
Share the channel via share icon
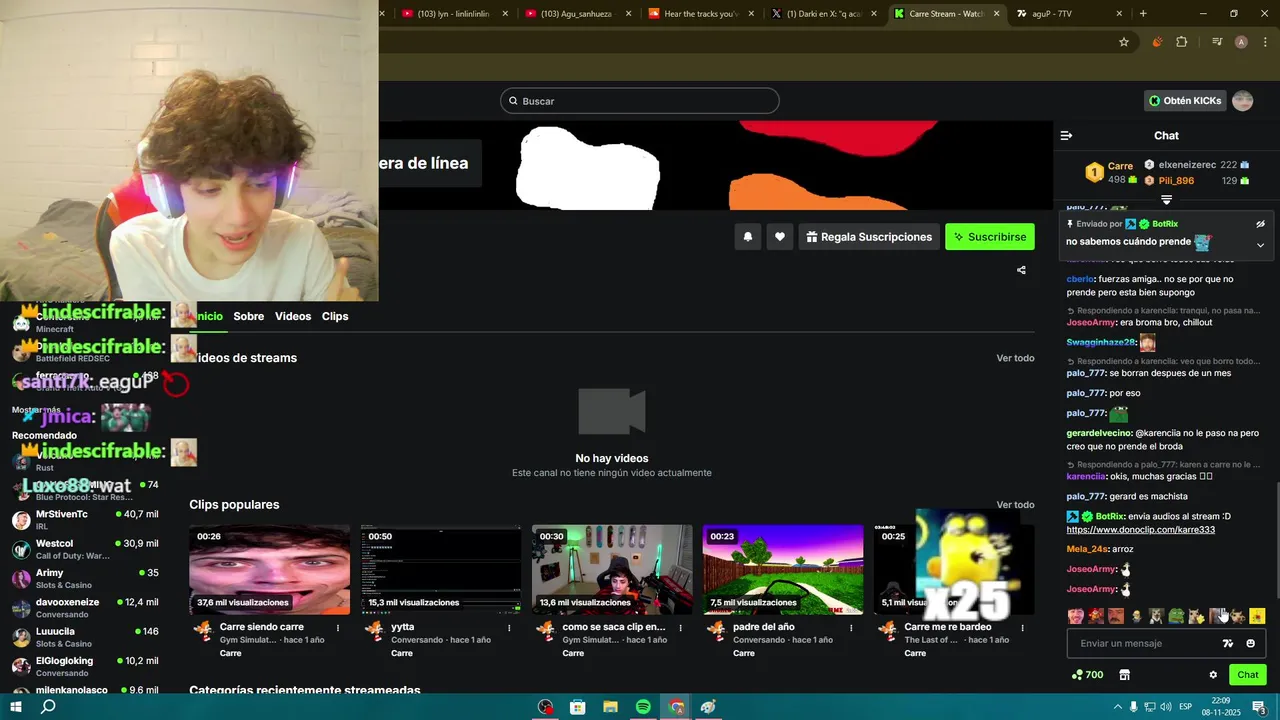pyautogui.click(x=1021, y=270)
